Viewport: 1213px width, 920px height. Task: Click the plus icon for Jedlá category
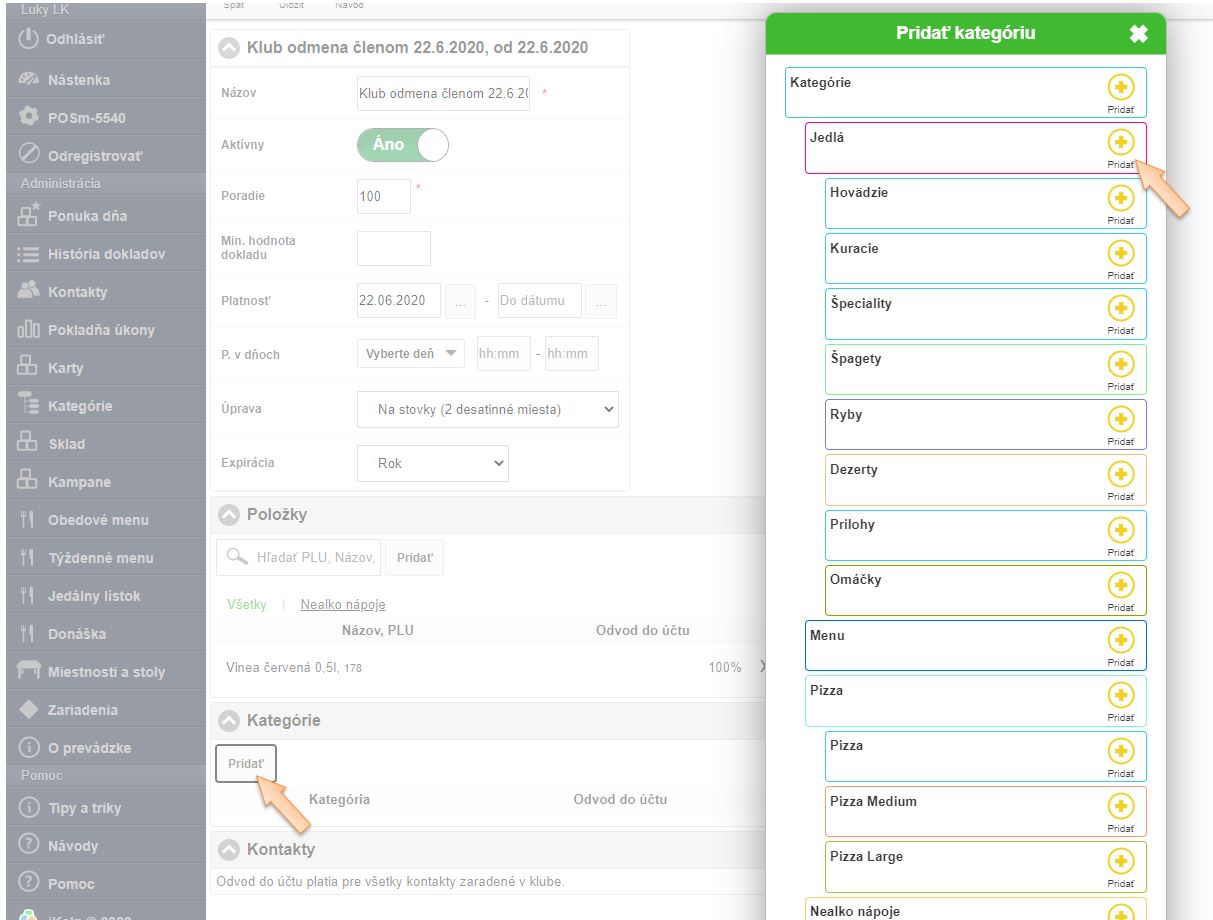point(1120,142)
